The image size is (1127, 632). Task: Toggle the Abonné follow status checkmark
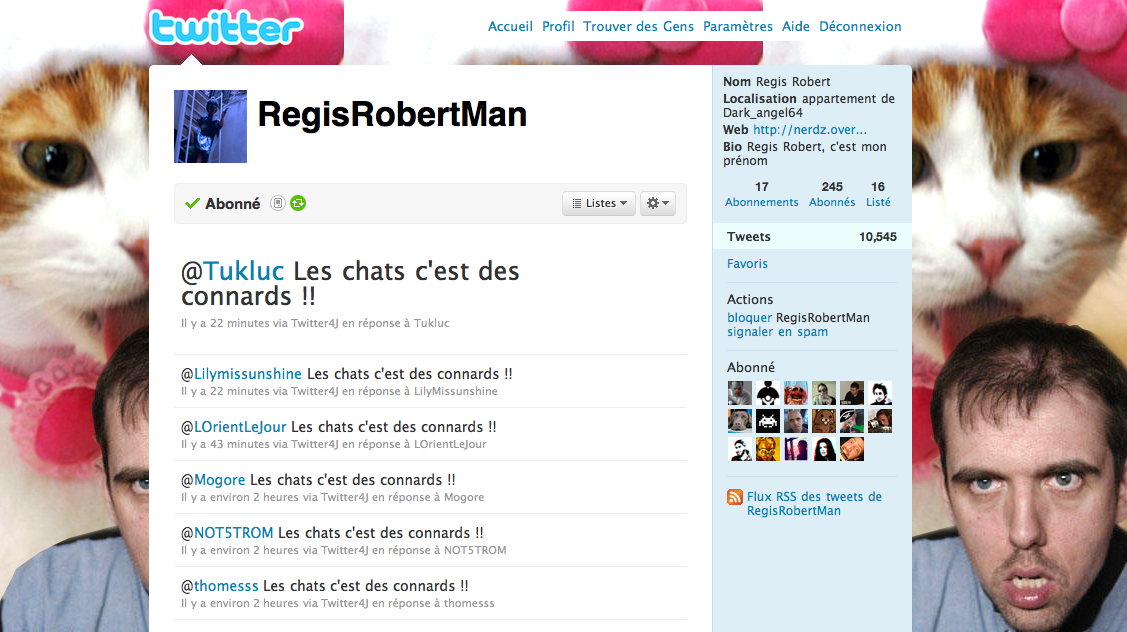click(x=192, y=203)
